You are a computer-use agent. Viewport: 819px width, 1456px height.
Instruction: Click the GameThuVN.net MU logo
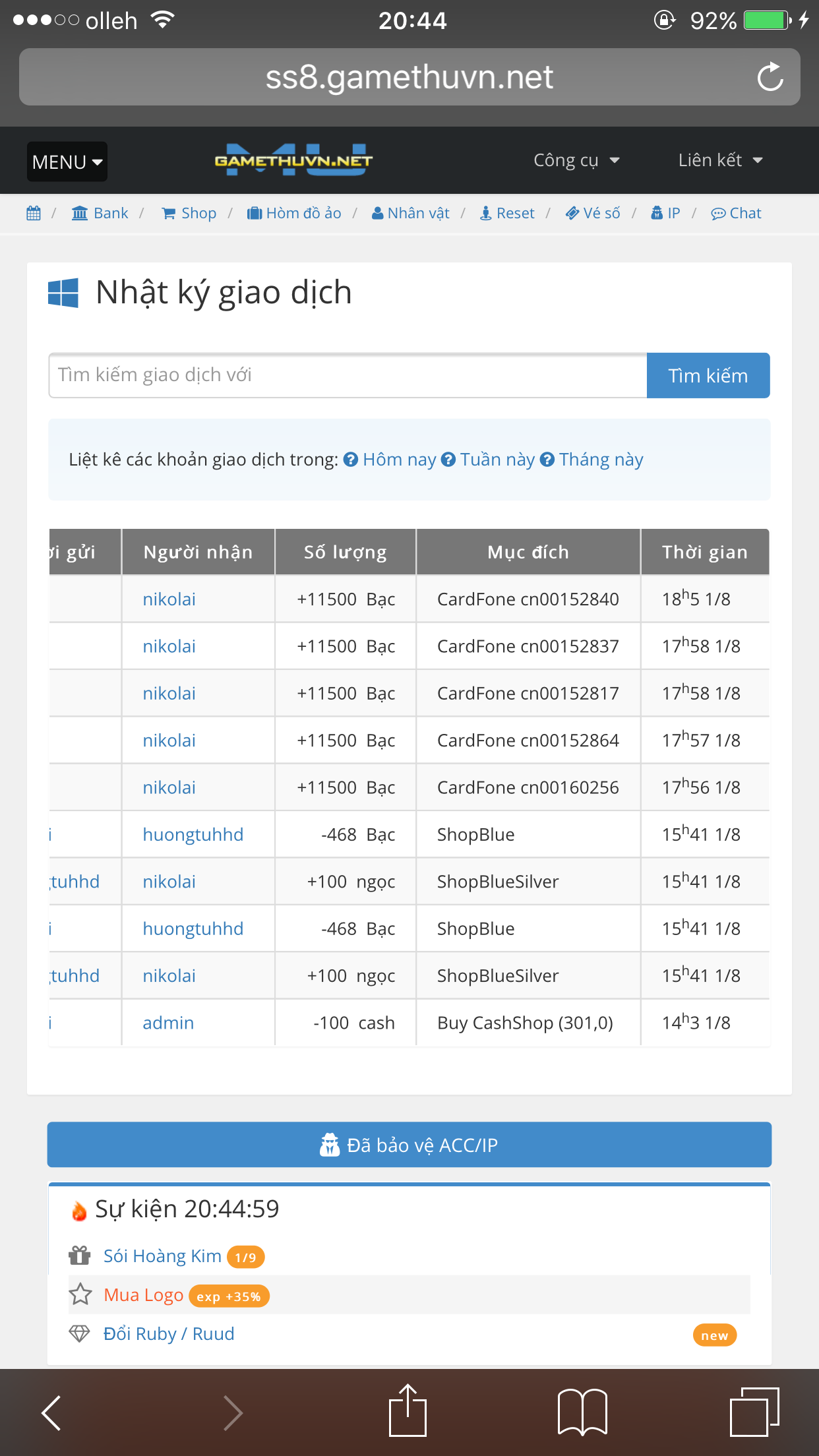pos(293,160)
